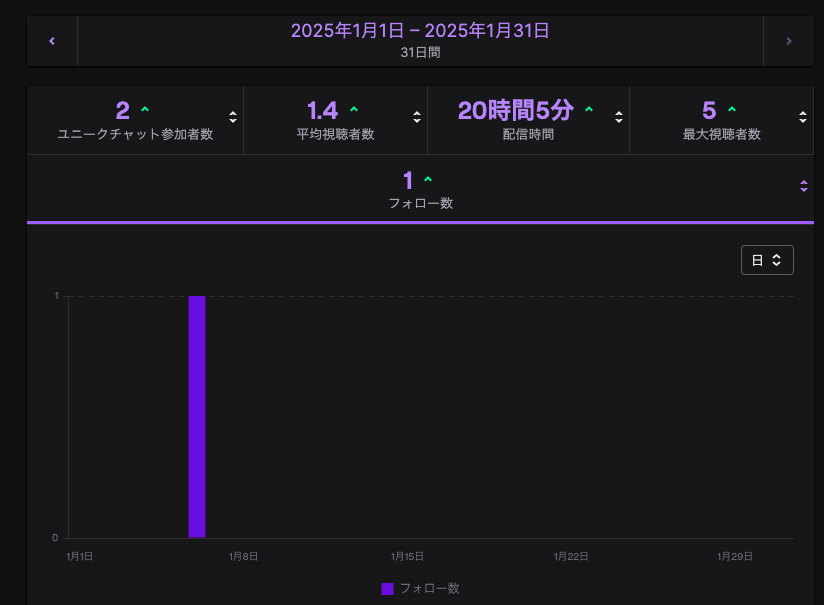Click the up-down arrows on 平均視聴者数 tile

(x=417, y=117)
